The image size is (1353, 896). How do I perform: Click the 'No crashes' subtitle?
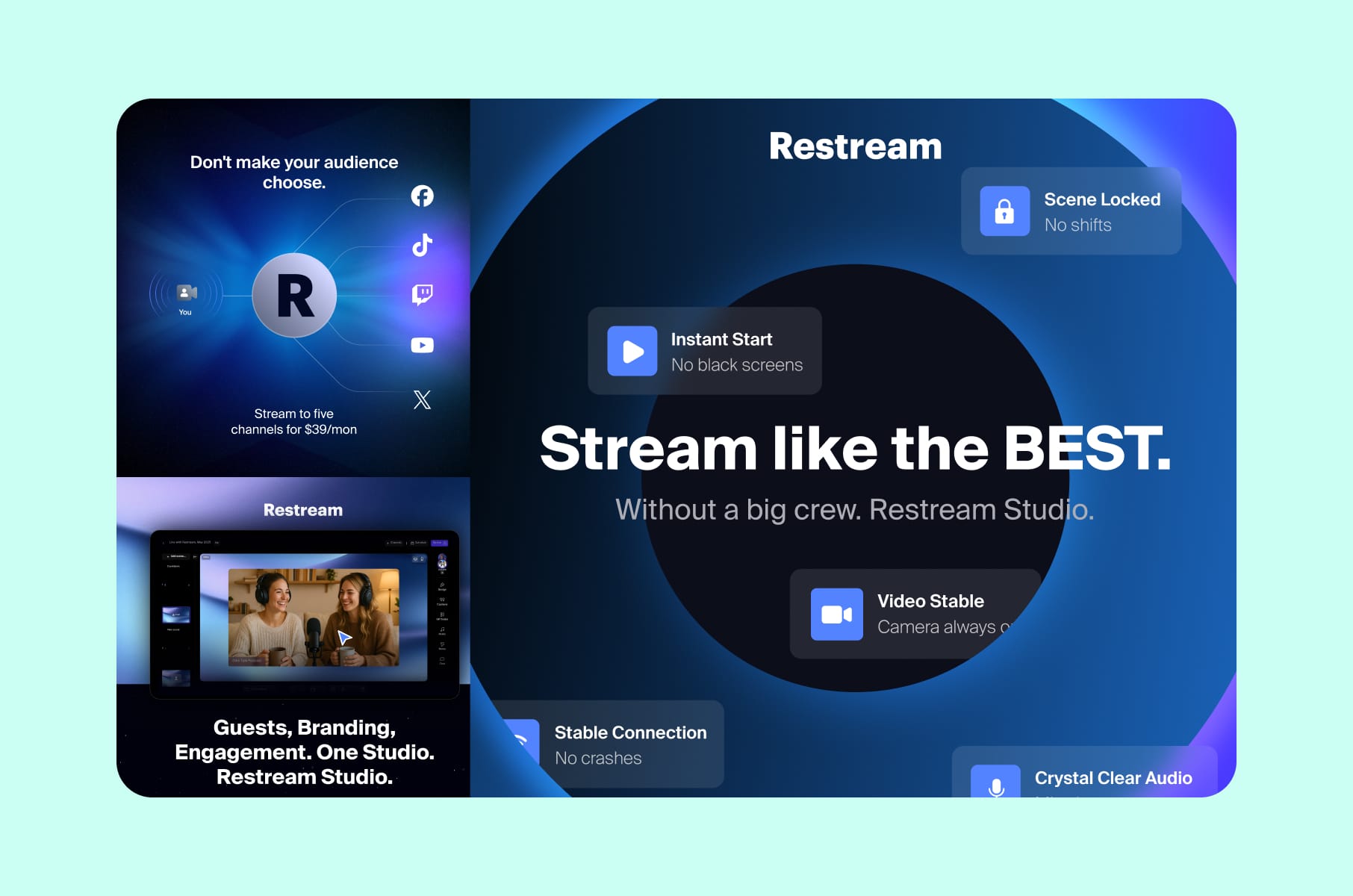(x=598, y=758)
